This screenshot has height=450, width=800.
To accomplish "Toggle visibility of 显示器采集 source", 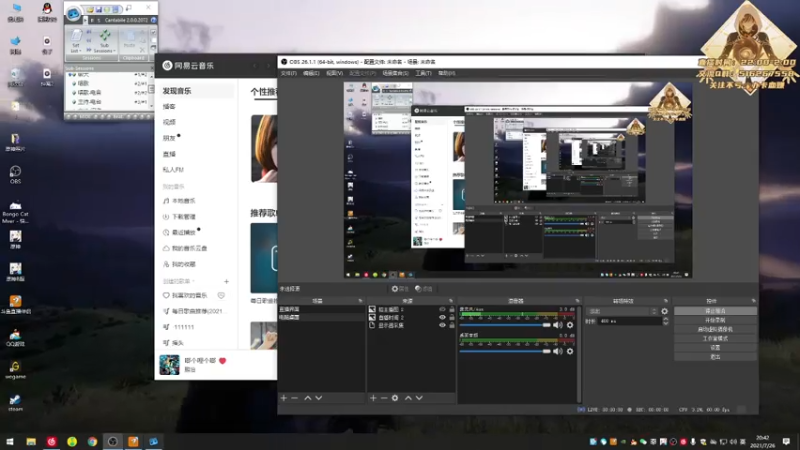I will point(442,325).
